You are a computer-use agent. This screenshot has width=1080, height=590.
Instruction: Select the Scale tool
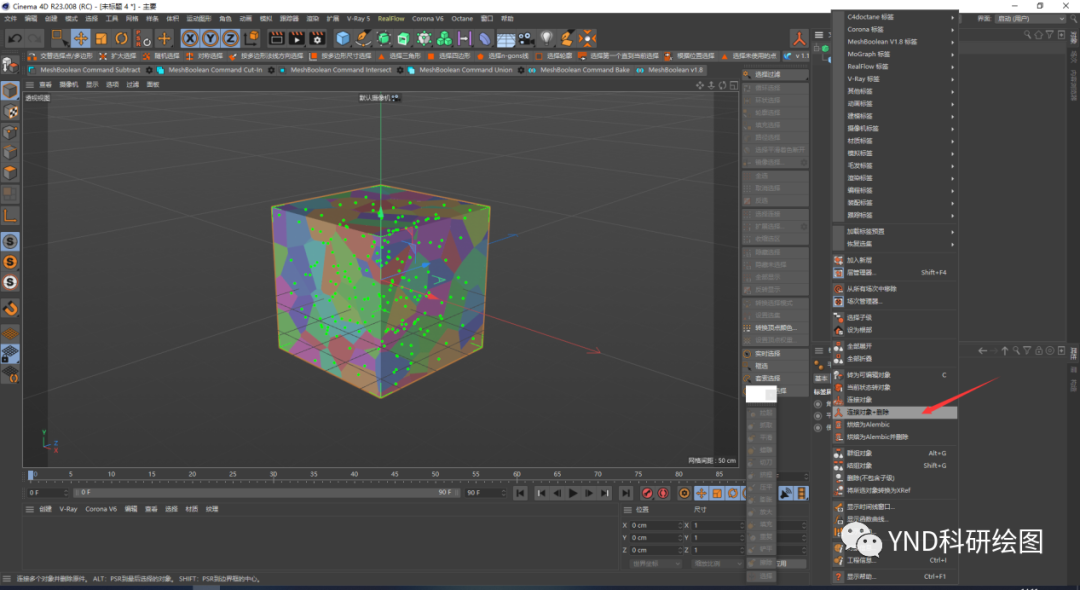coord(101,39)
